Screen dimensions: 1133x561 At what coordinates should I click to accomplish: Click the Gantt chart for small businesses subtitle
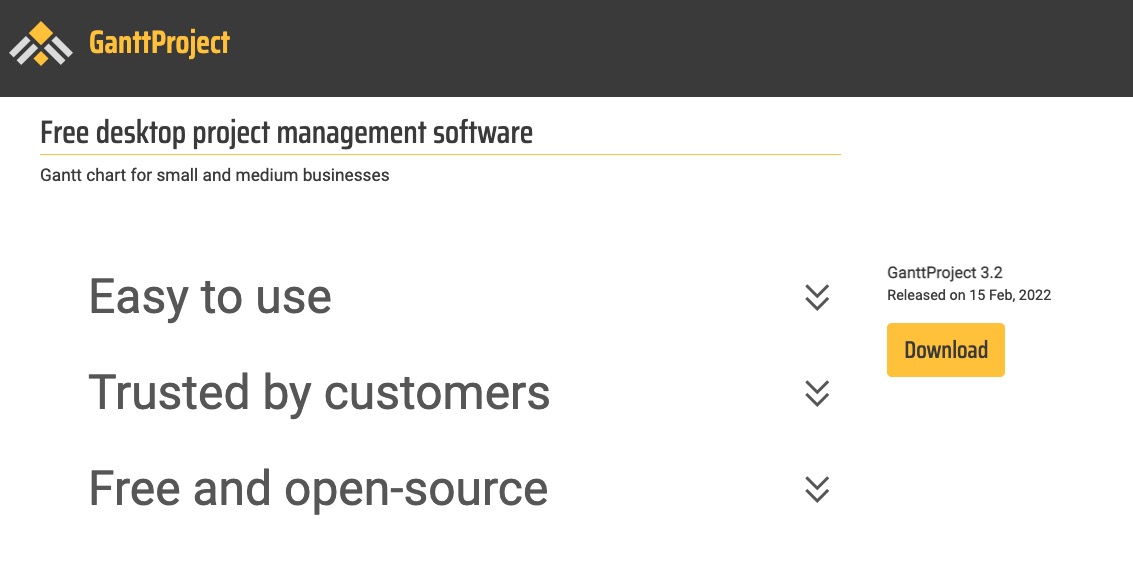tap(215, 175)
